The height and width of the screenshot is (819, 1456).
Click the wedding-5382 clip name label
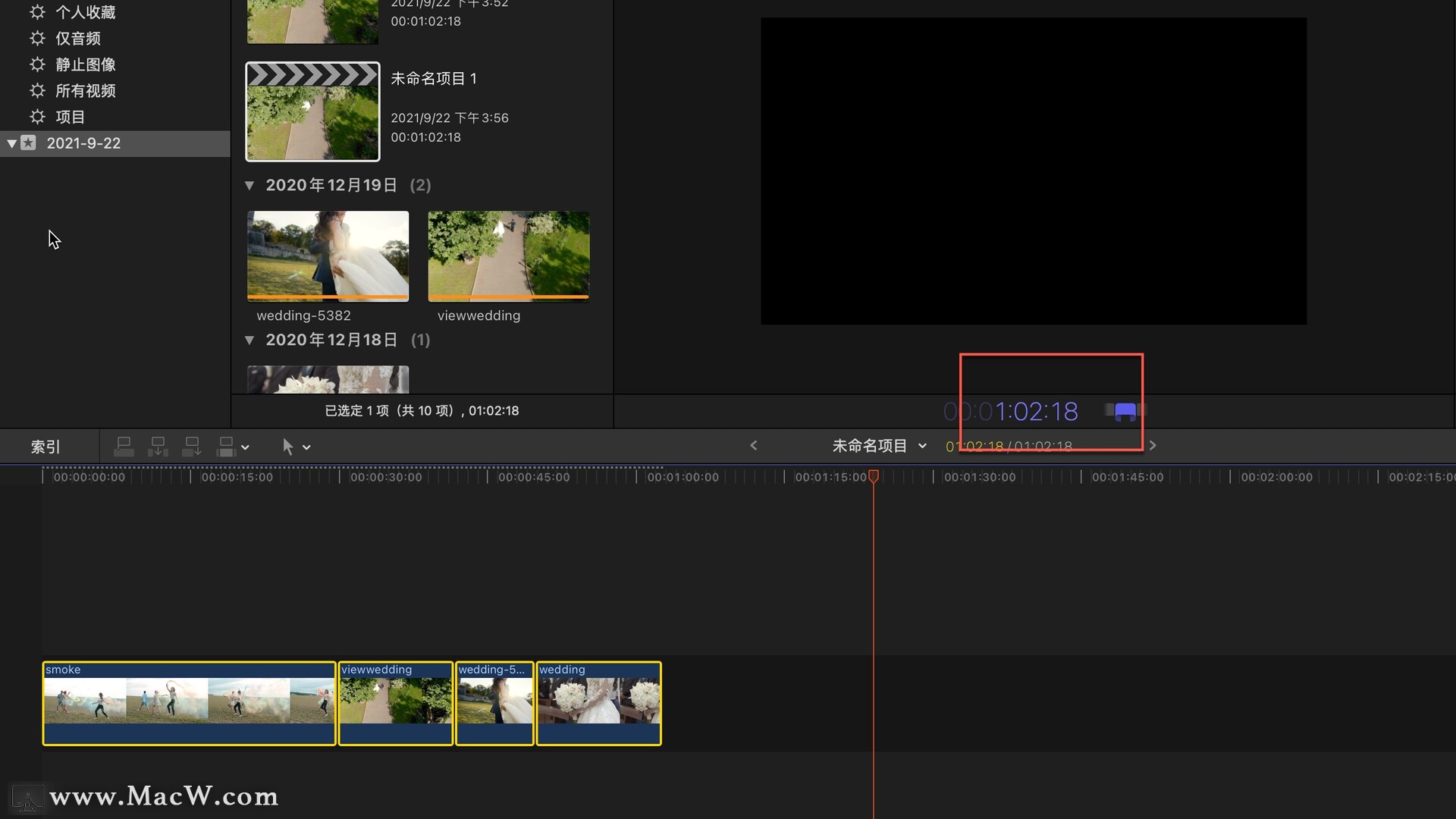coord(303,315)
